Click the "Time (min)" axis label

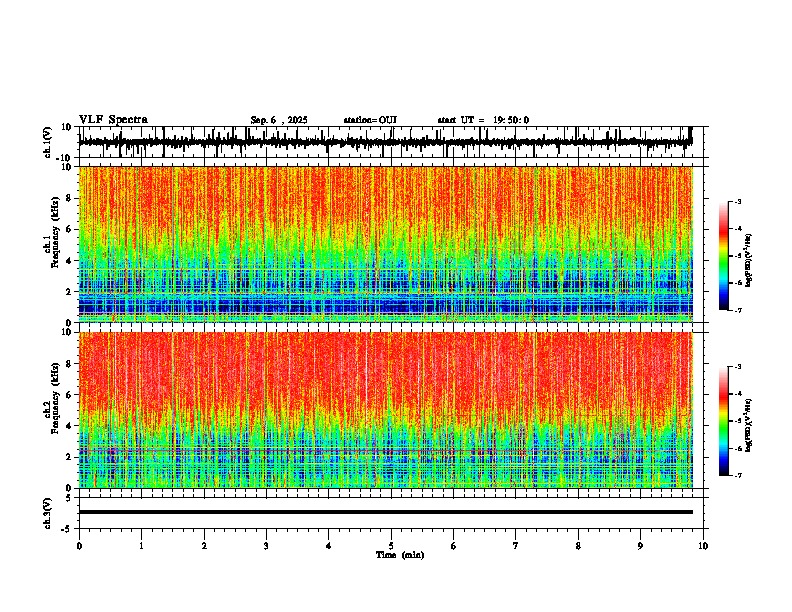(x=400, y=555)
